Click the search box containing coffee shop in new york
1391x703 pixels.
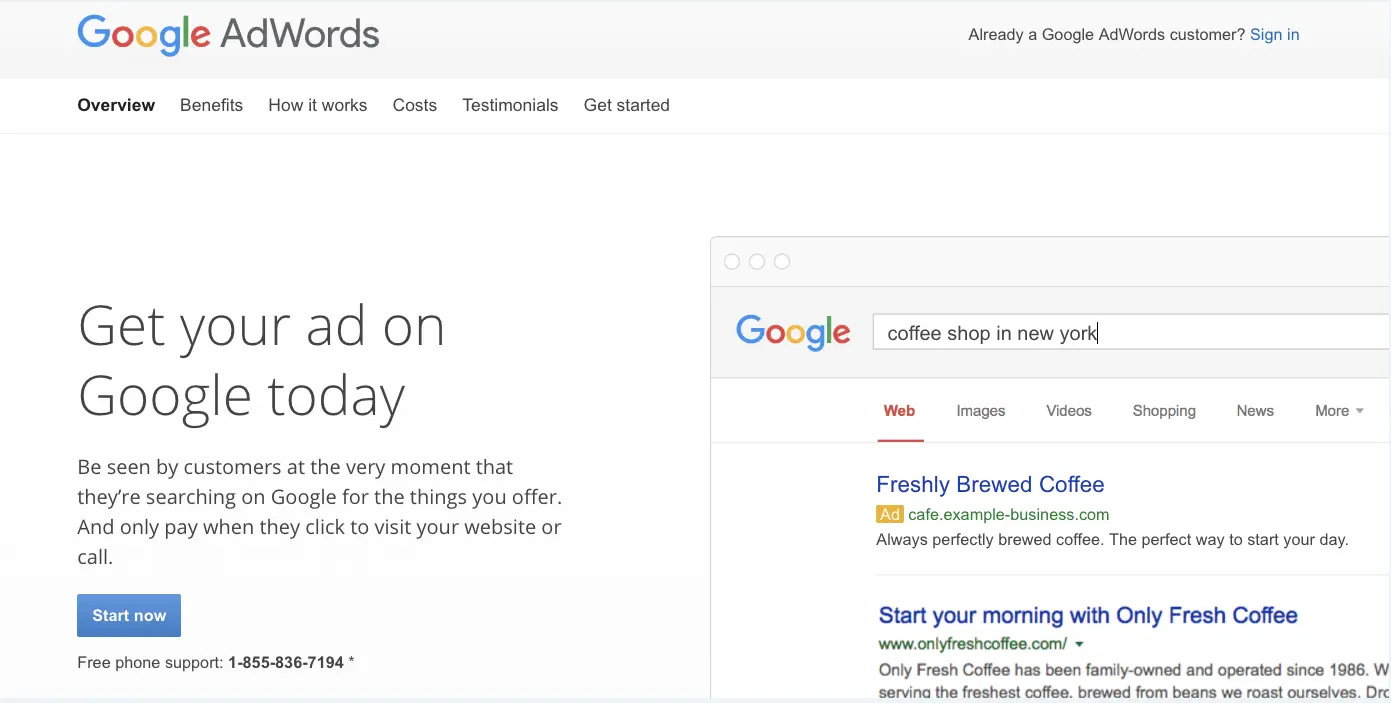pyautogui.click(x=1130, y=333)
